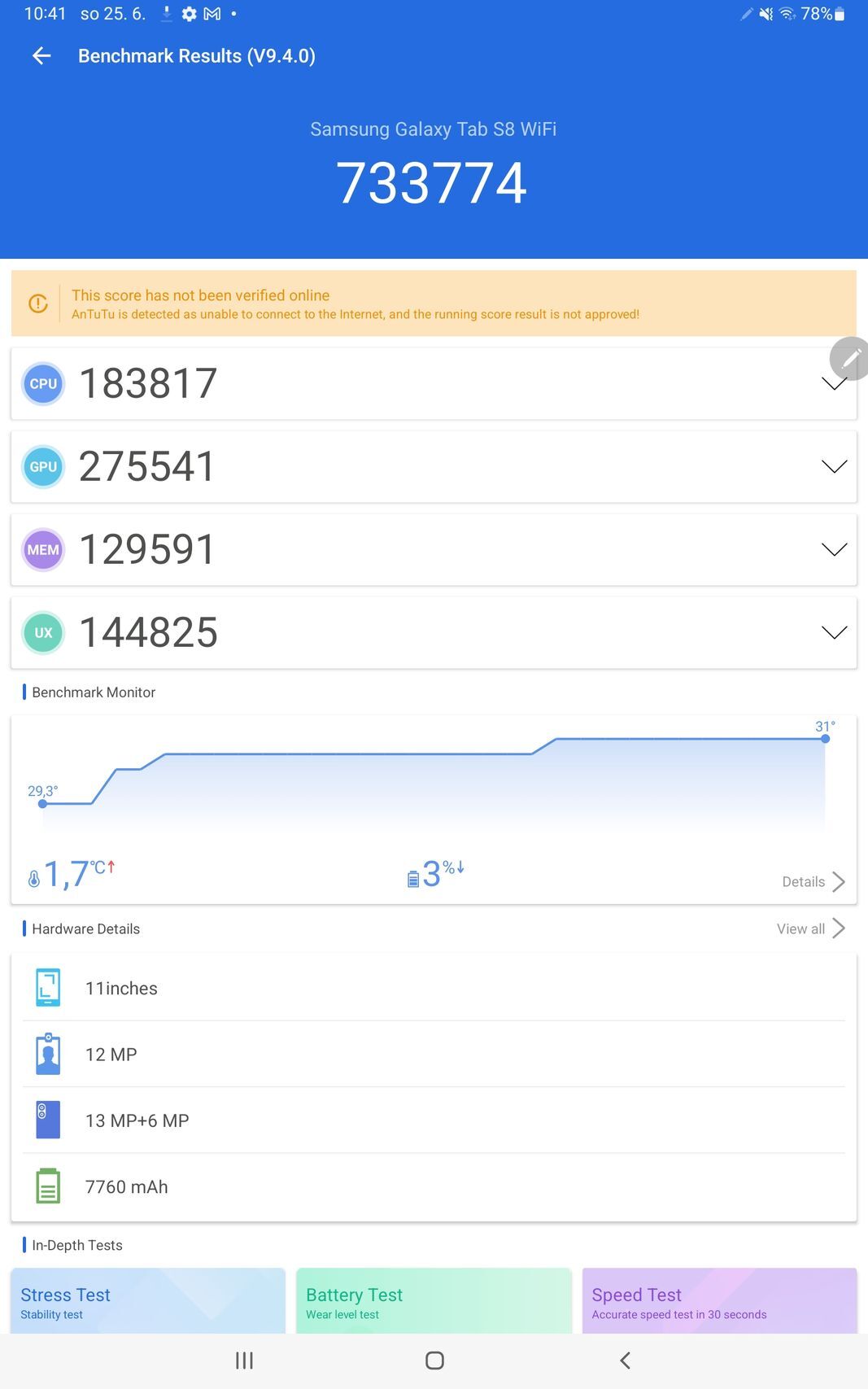Tap the rear camera icon

pyautogui.click(x=48, y=1120)
